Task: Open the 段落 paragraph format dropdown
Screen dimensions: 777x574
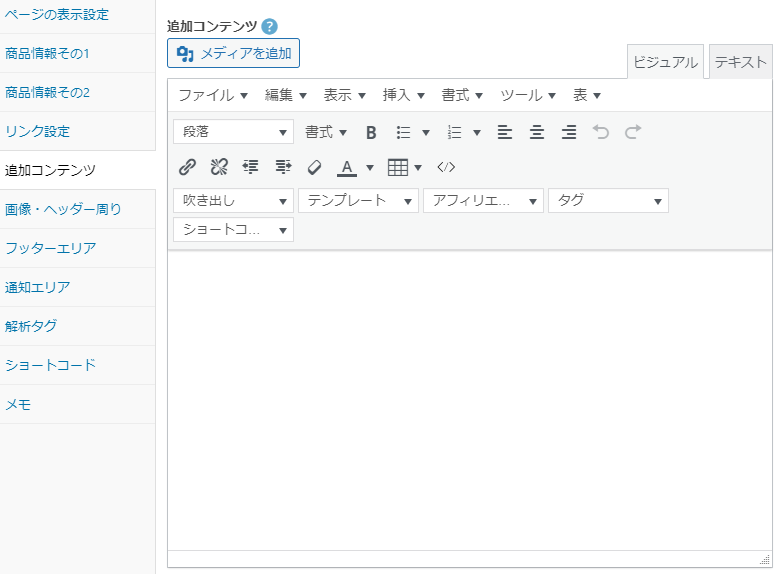Action: click(233, 132)
